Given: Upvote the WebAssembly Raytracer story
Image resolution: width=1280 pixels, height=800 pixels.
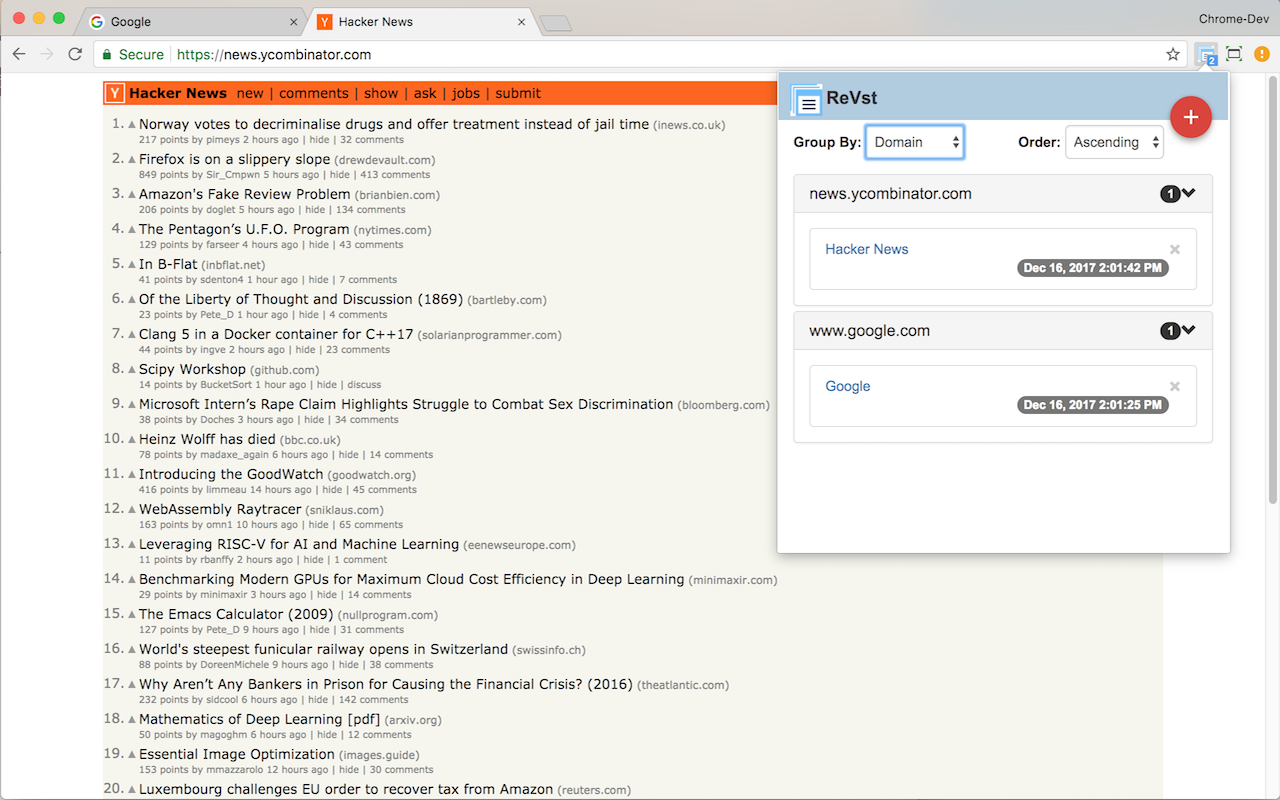Looking at the screenshot, I should 131,510.
